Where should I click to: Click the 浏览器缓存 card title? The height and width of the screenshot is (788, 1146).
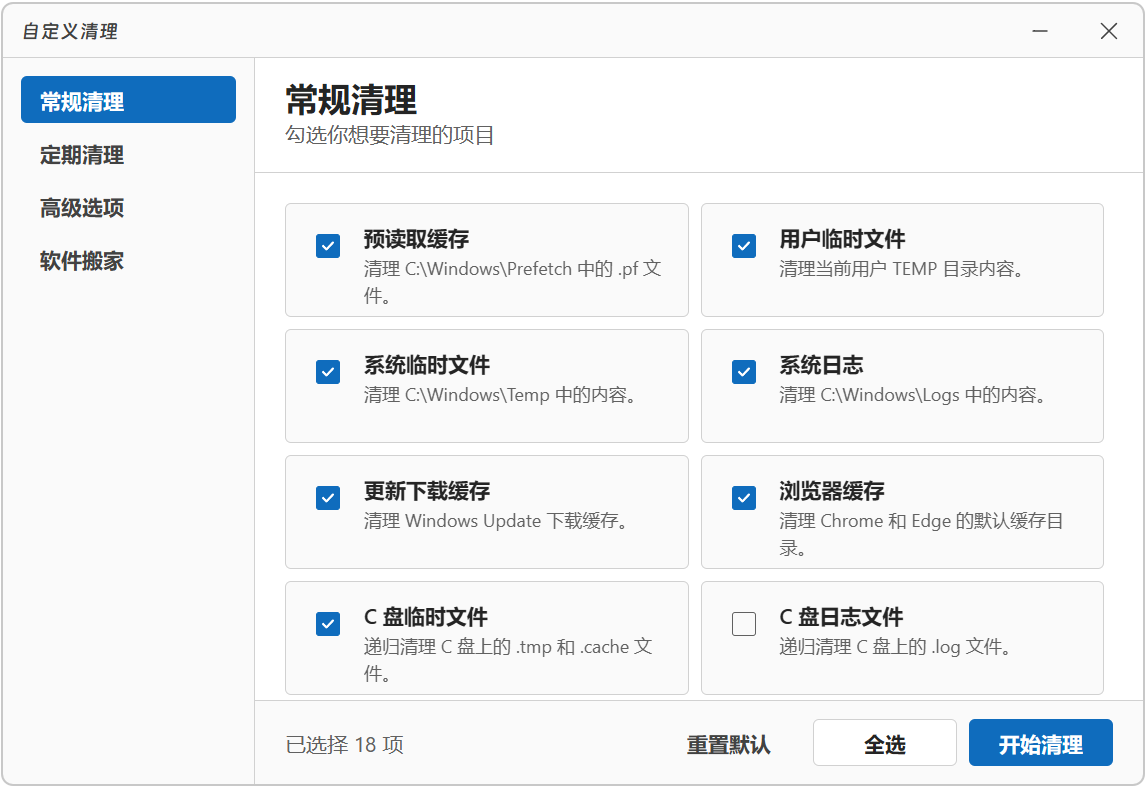coord(832,491)
